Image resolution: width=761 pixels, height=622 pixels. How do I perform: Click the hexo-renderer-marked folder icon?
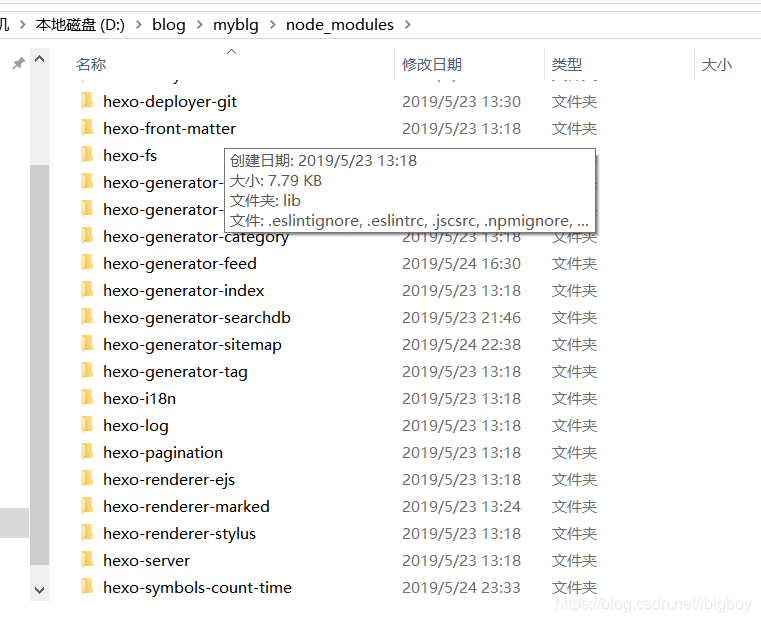(x=87, y=506)
